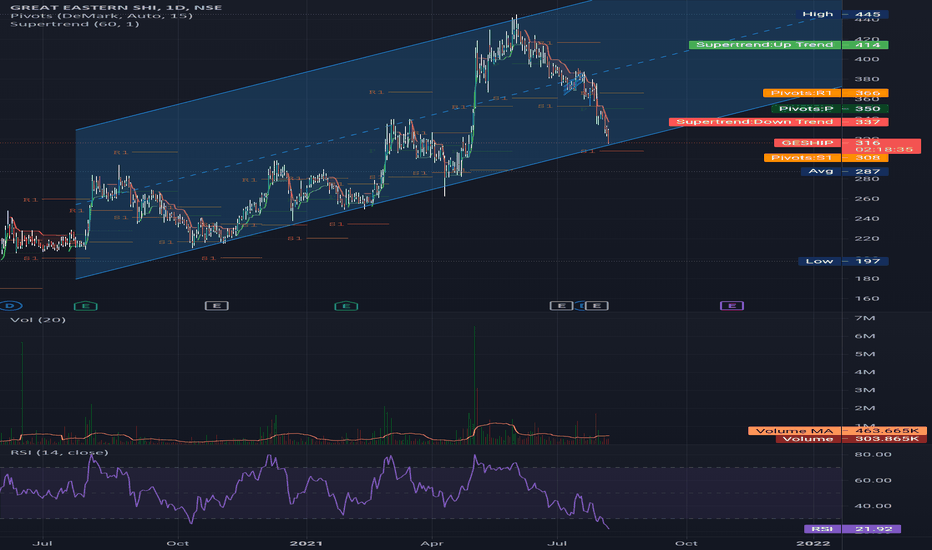Click the 5M volume axis tick

pyautogui.click(x=865, y=354)
